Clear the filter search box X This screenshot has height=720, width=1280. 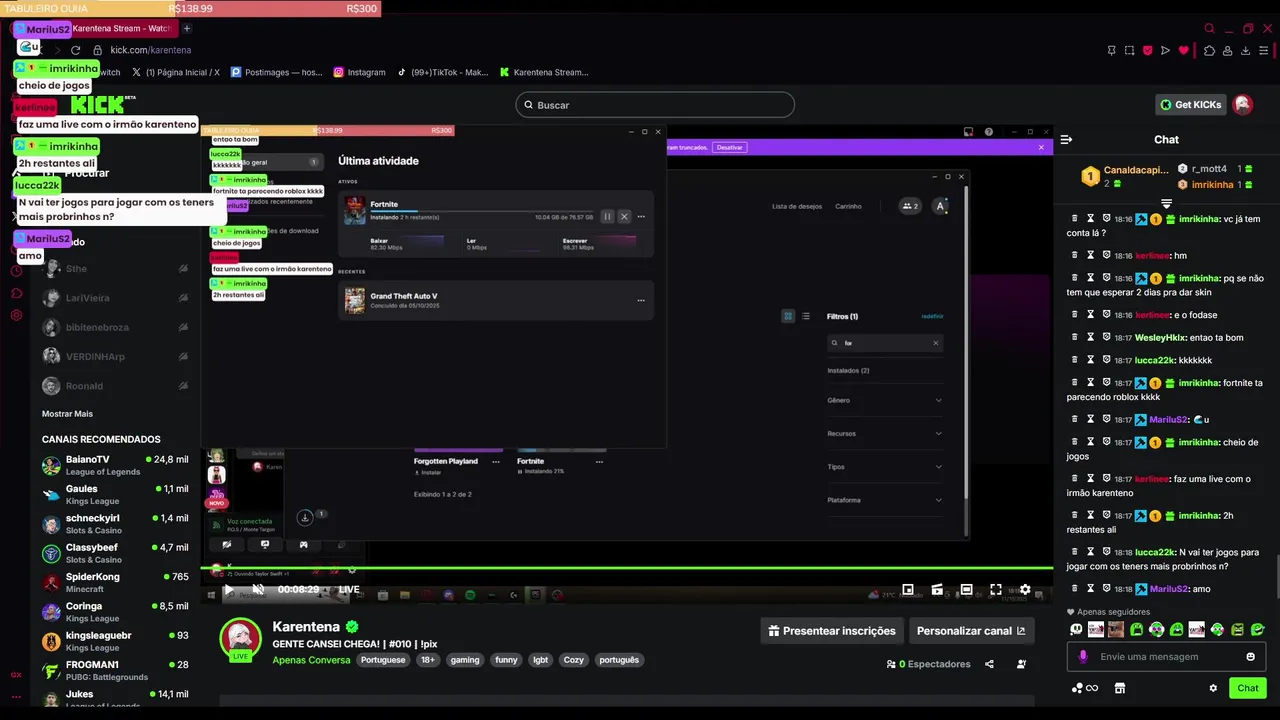coord(936,343)
